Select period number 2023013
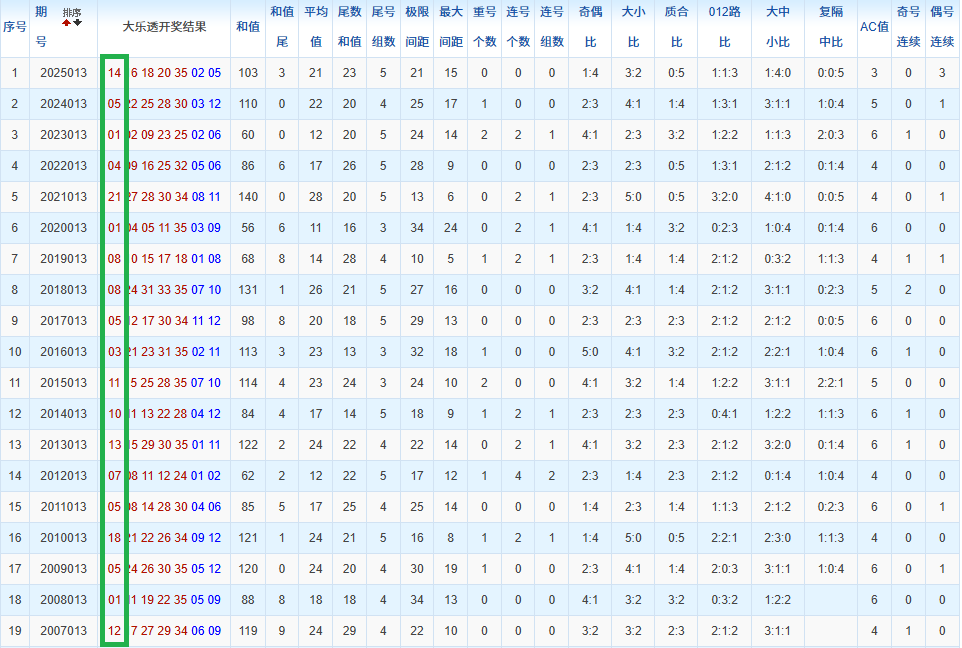The width and height of the screenshot is (962, 648). 64,135
